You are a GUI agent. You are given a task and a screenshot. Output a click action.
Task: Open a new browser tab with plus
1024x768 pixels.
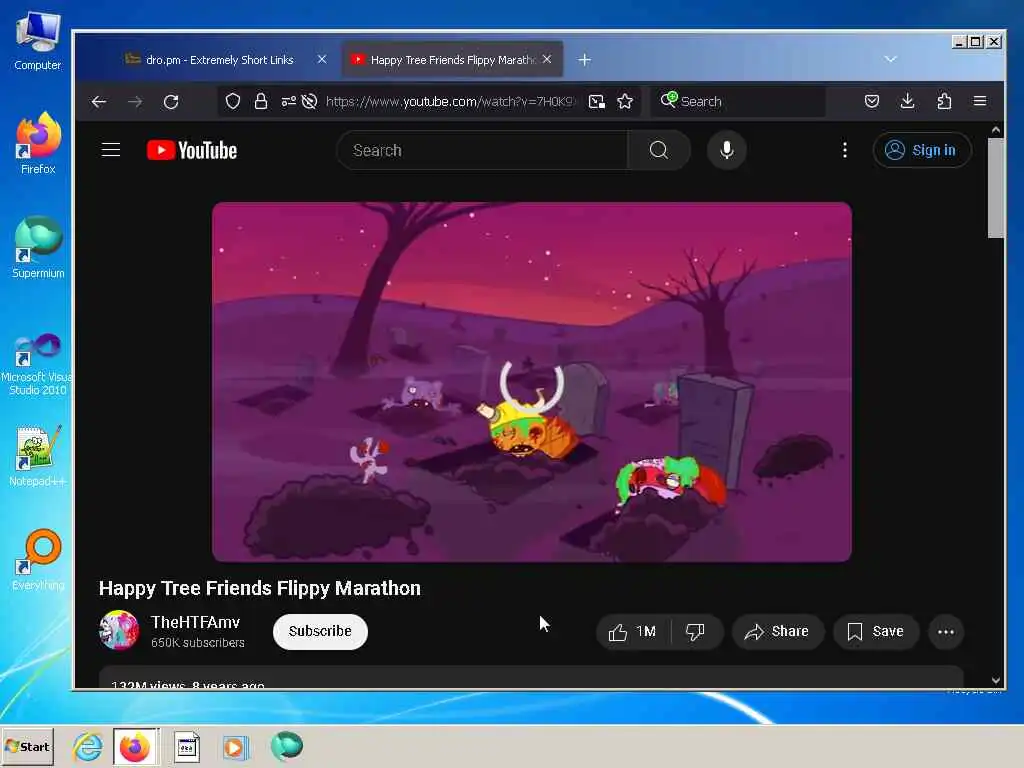[584, 60]
